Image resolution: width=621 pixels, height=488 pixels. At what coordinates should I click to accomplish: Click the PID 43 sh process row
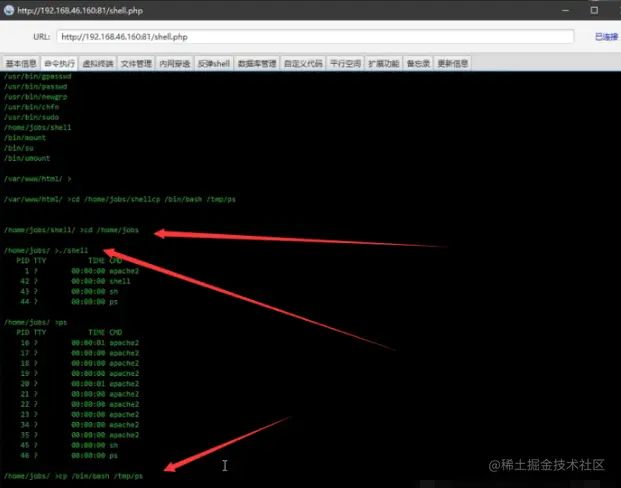pyautogui.click(x=69, y=292)
